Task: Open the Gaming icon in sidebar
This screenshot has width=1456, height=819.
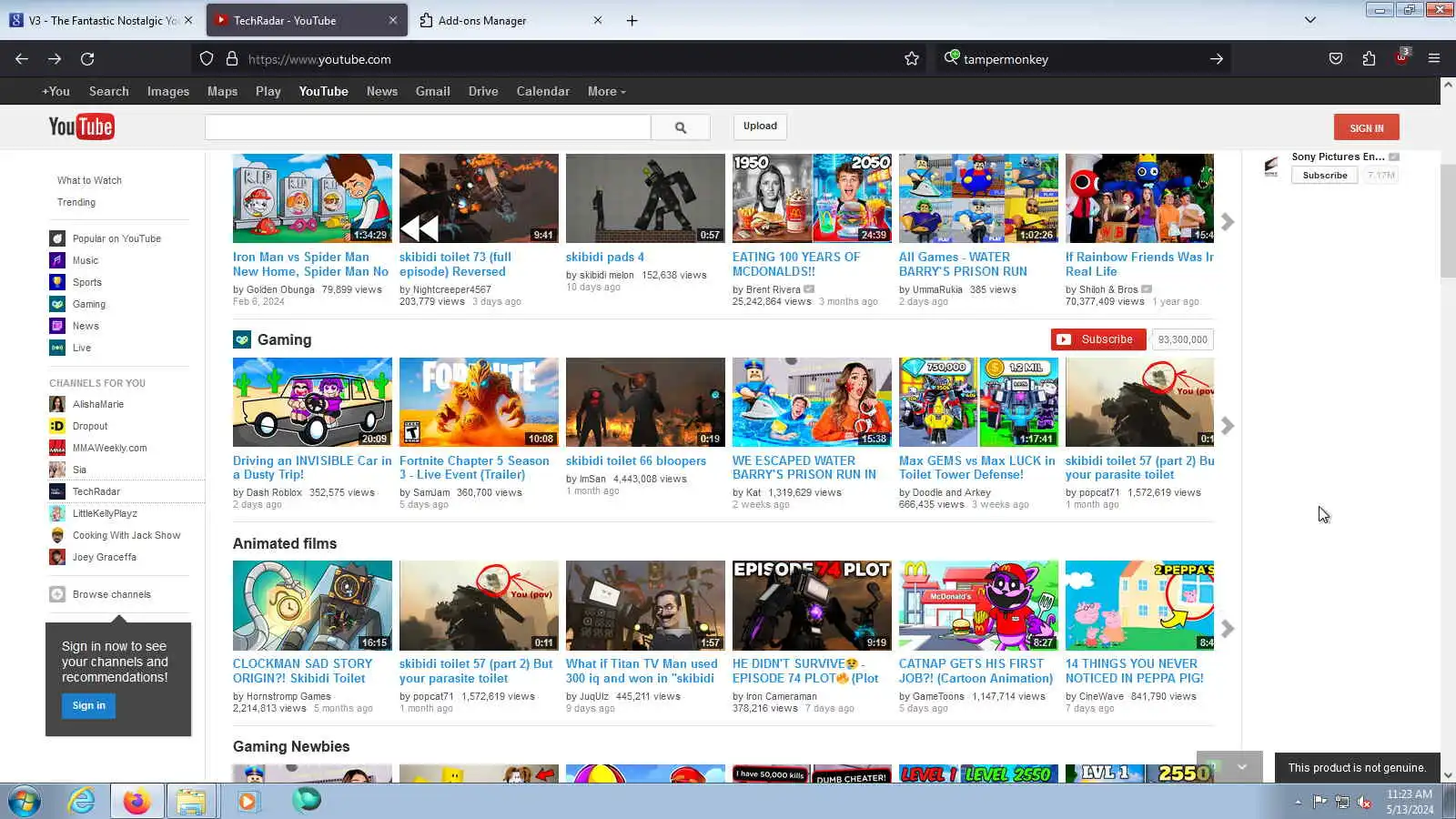Action: point(57,304)
